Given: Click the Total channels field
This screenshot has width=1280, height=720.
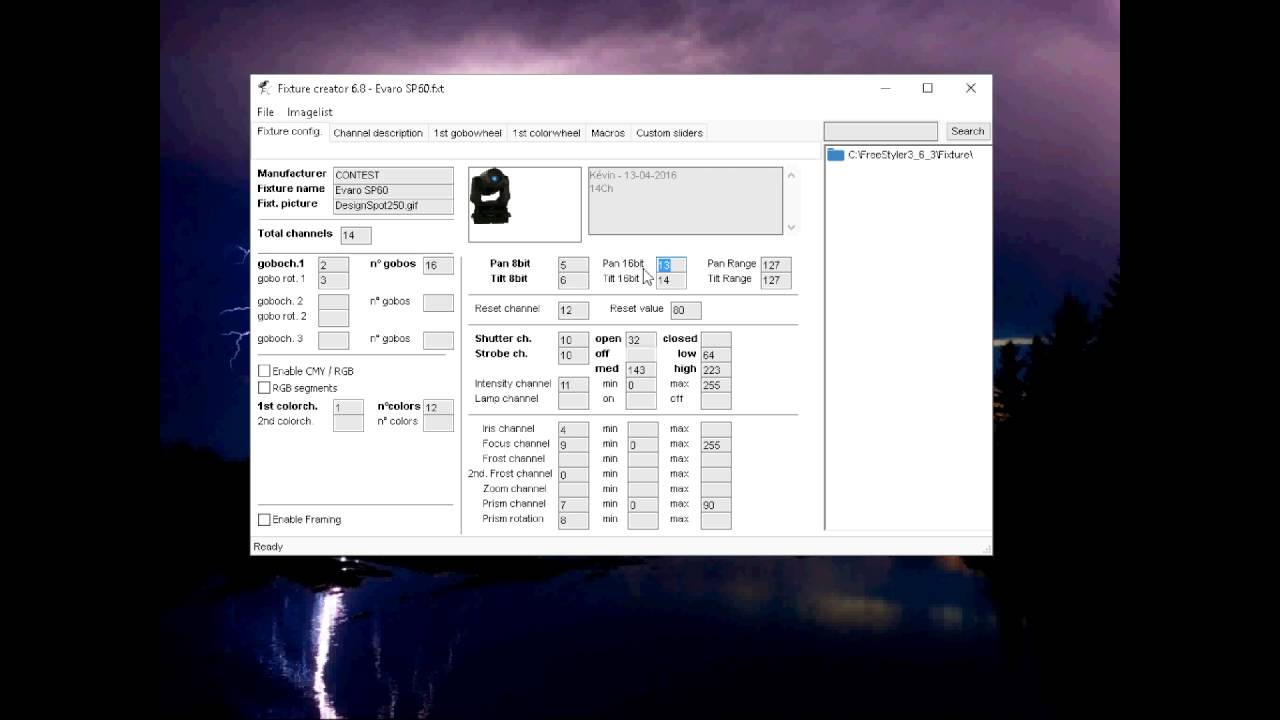Looking at the screenshot, I should click(355, 236).
